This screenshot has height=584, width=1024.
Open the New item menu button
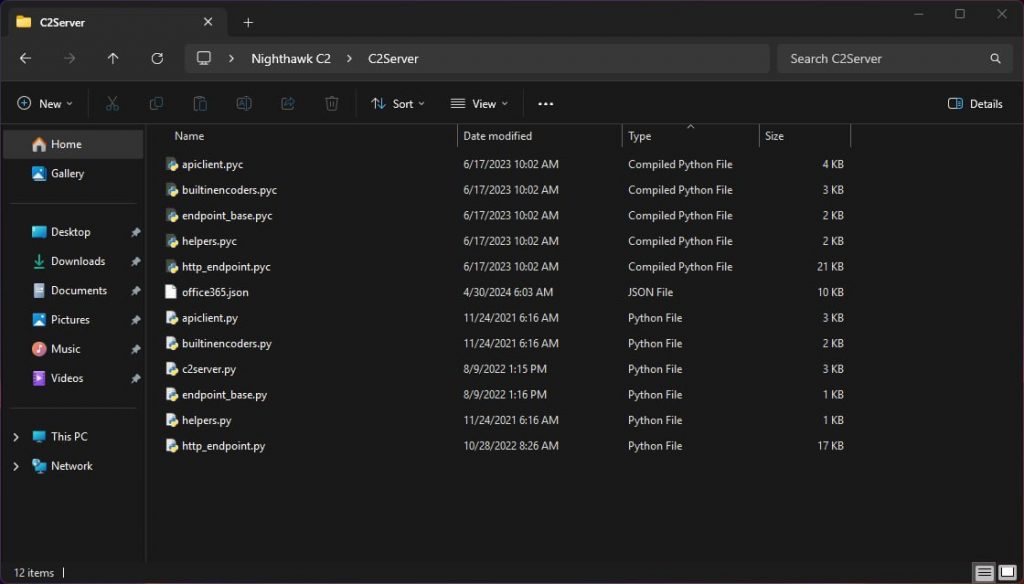pos(45,103)
